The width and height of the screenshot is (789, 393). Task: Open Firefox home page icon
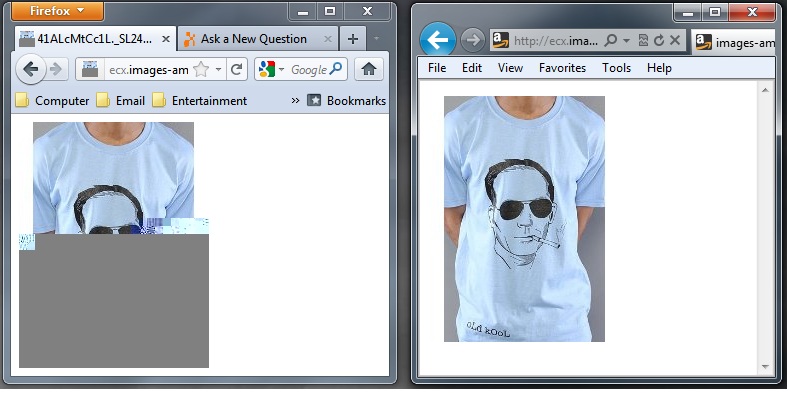click(369, 69)
